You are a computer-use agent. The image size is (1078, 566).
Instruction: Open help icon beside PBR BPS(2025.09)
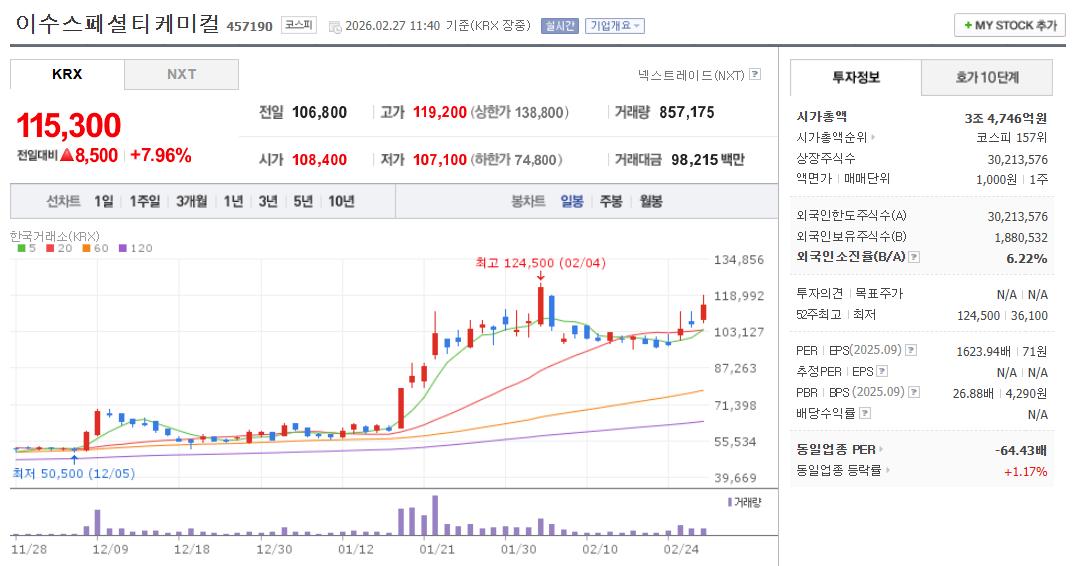(x=914, y=392)
